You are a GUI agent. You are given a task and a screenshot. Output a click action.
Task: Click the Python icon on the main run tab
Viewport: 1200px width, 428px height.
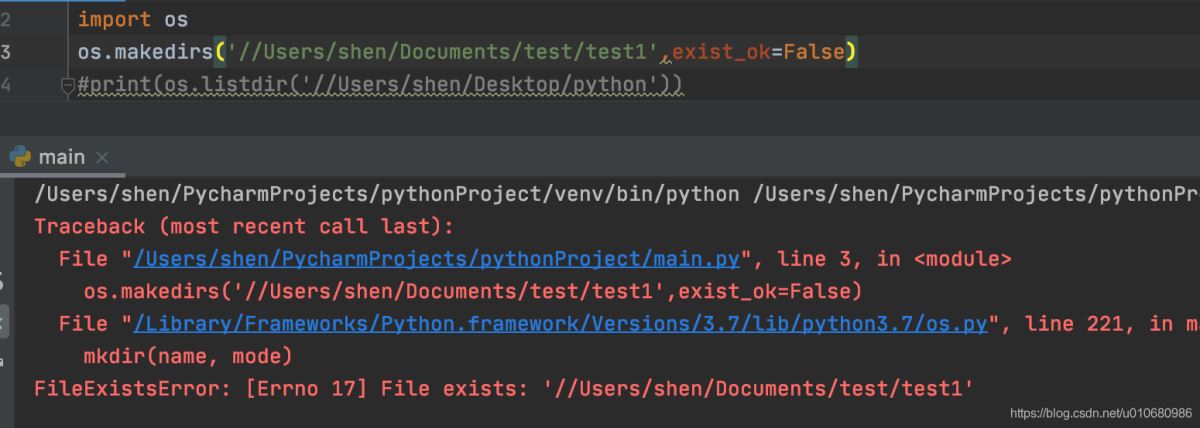coord(20,157)
